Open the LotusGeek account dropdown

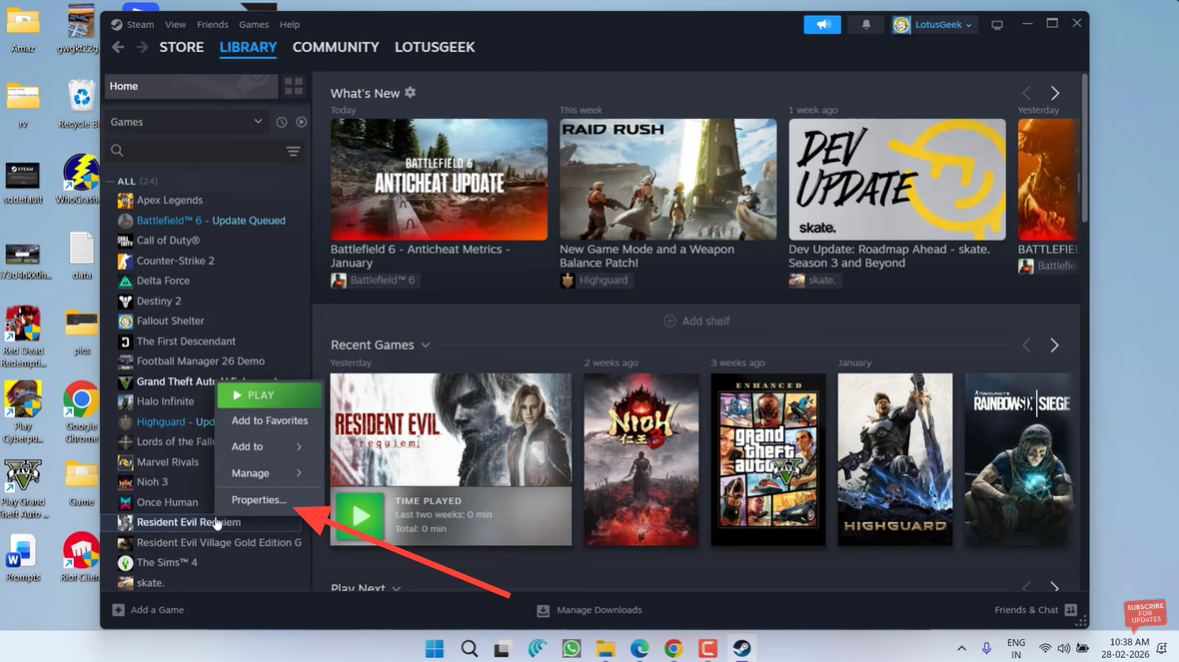933,25
